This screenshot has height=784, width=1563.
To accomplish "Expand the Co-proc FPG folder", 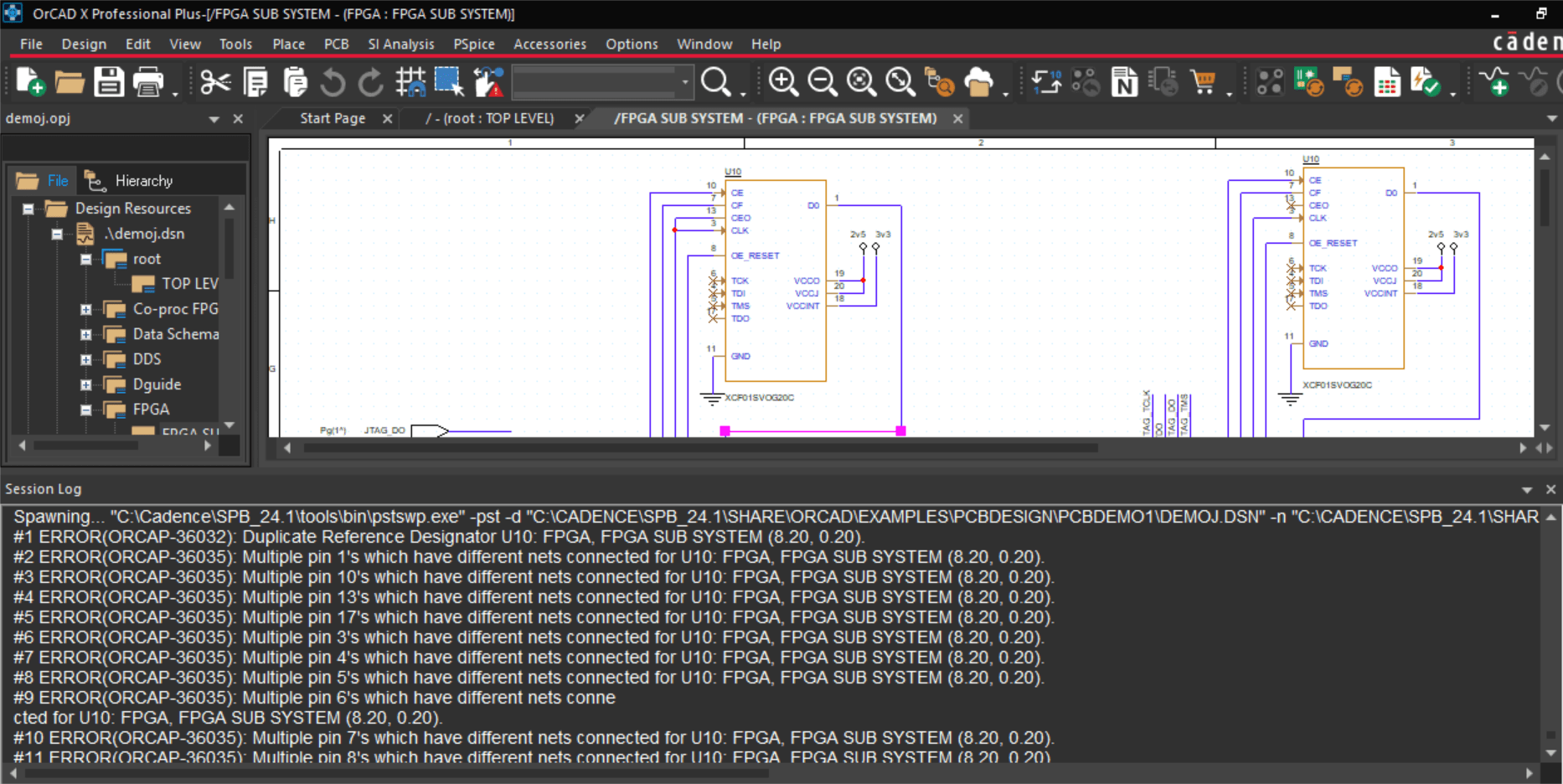I will pyautogui.click(x=85, y=309).
